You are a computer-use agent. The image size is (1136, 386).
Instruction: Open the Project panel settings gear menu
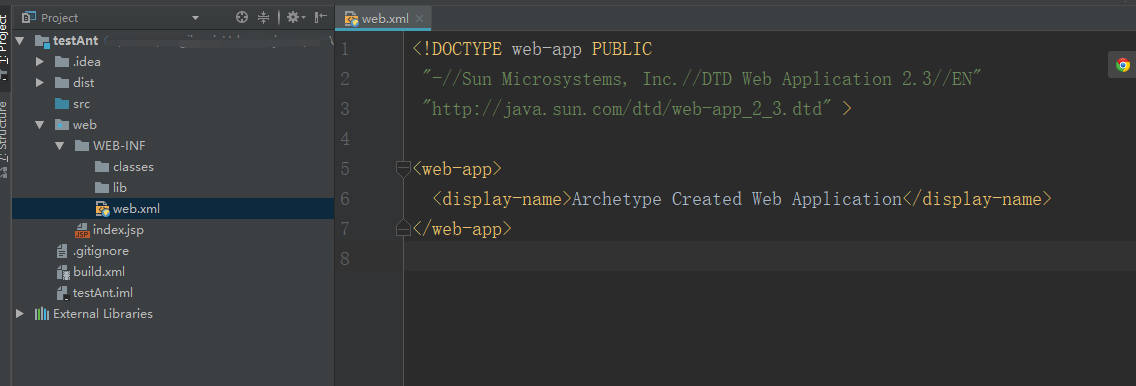(296, 17)
